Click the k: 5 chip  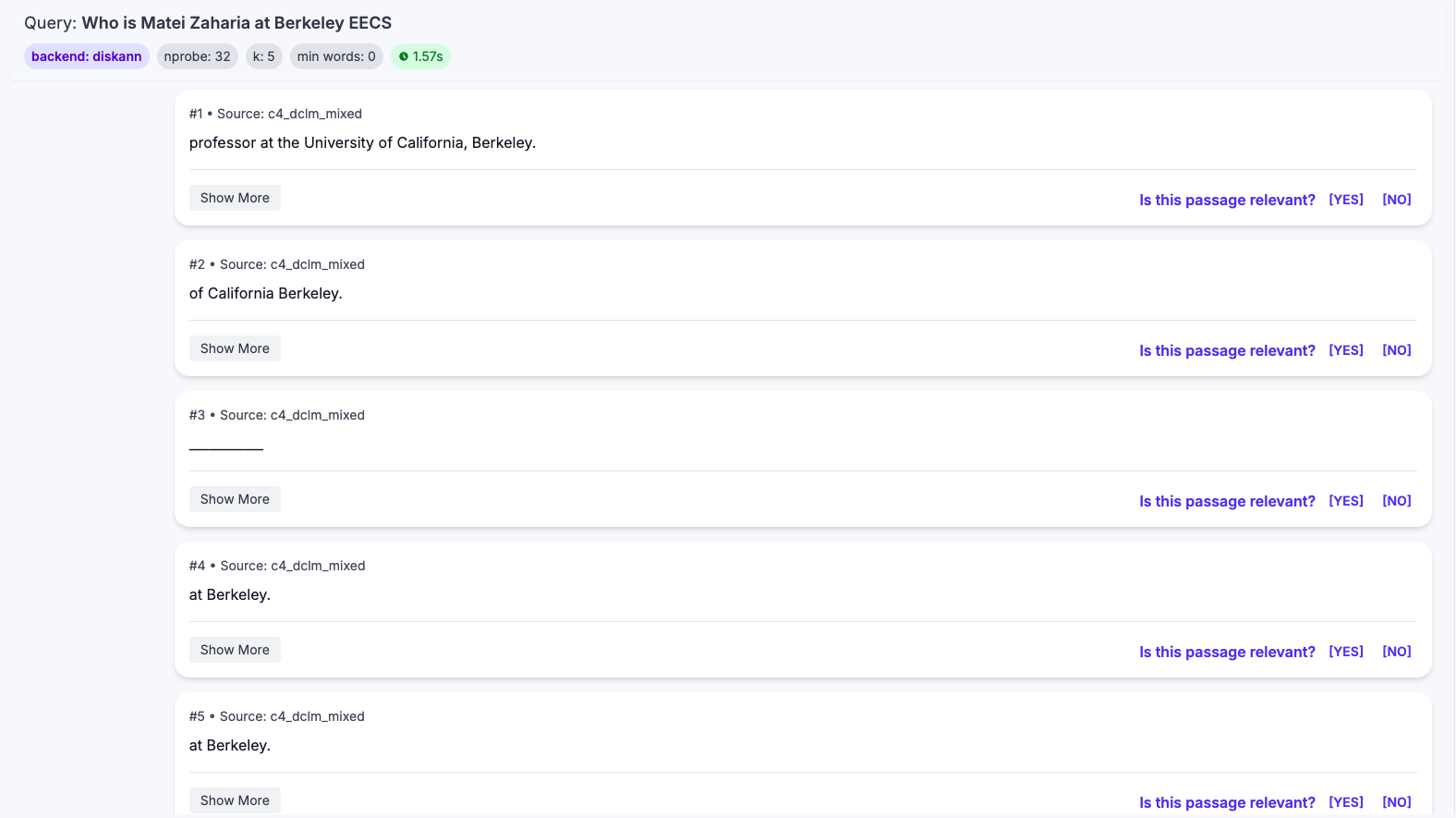(x=263, y=56)
